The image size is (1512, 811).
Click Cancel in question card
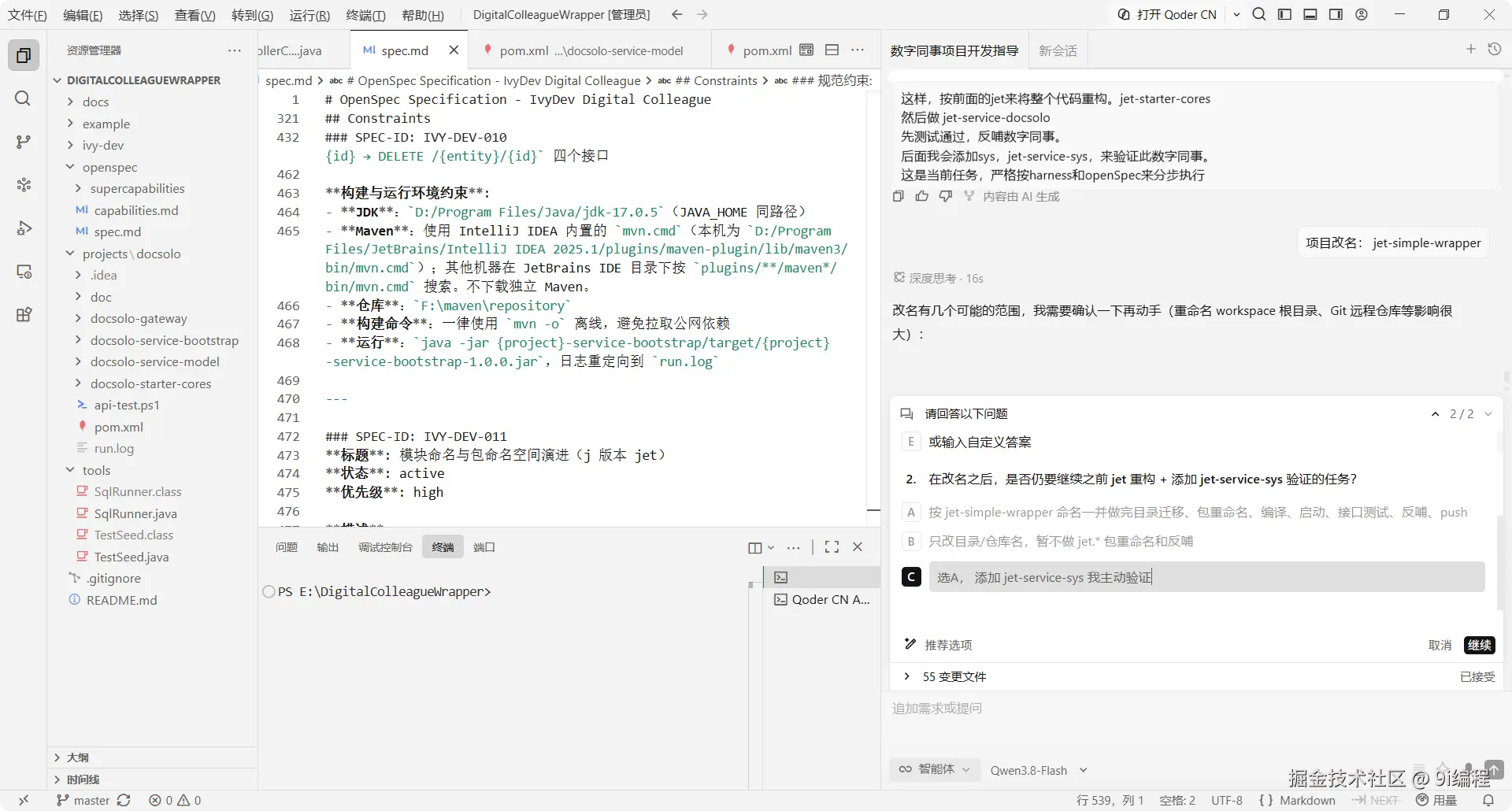coord(1440,645)
